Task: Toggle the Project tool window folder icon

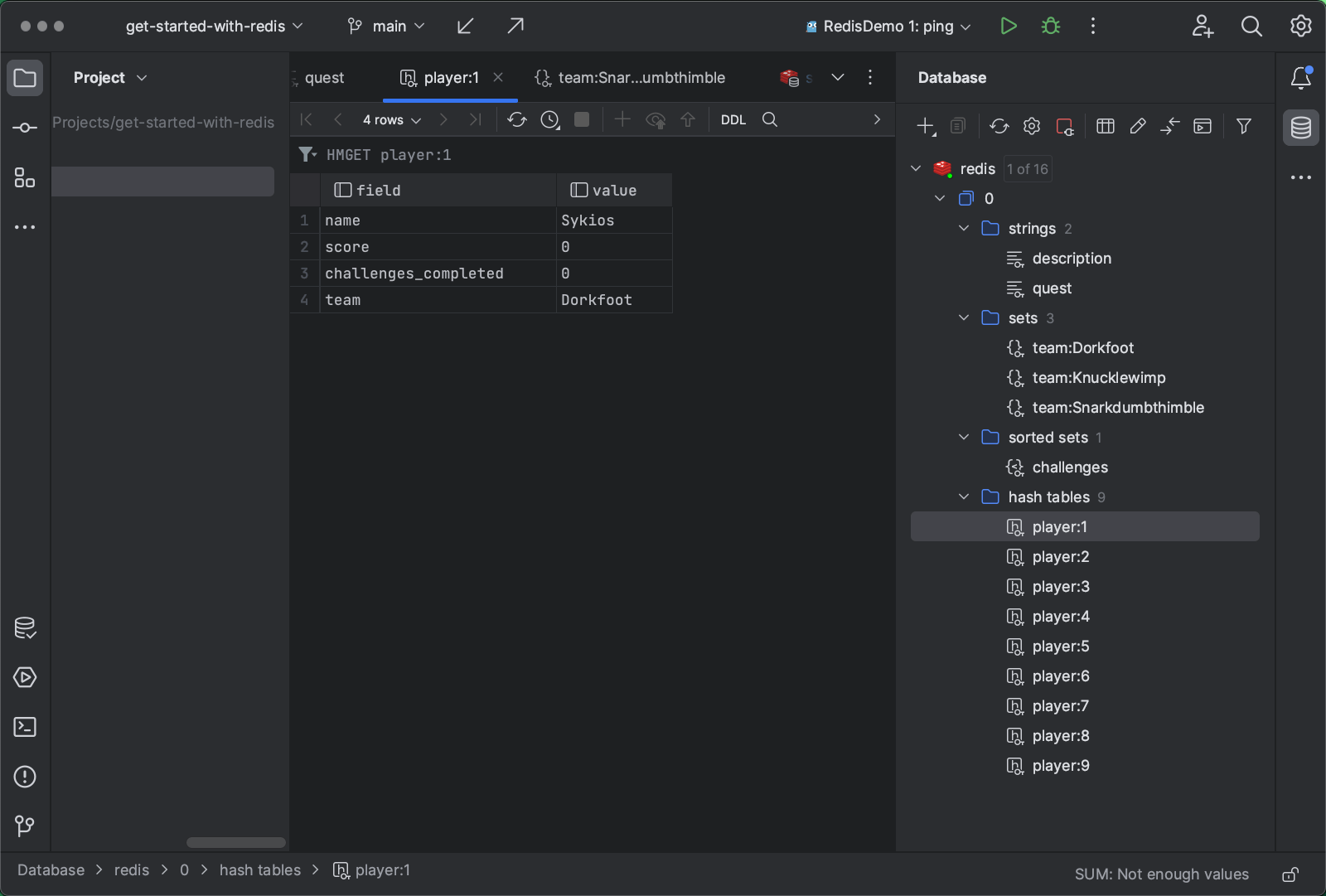Action: tap(25, 78)
